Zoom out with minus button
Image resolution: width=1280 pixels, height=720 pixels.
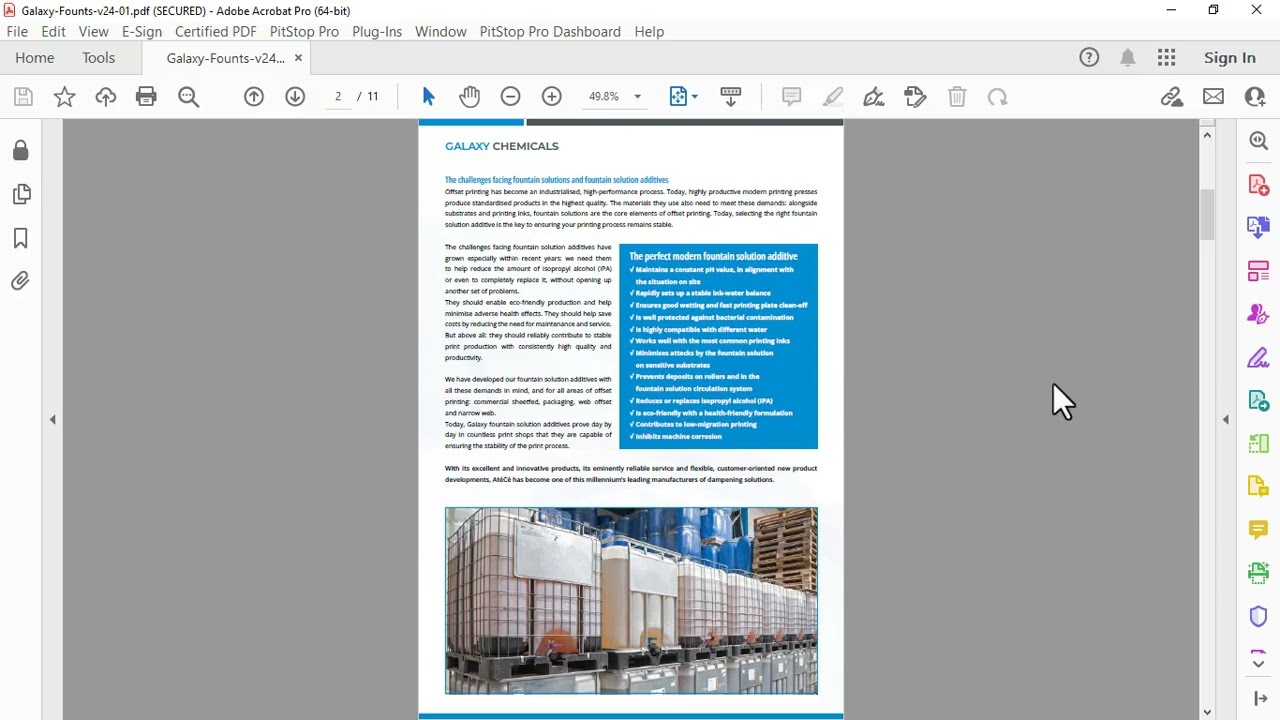[x=510, y=97]
